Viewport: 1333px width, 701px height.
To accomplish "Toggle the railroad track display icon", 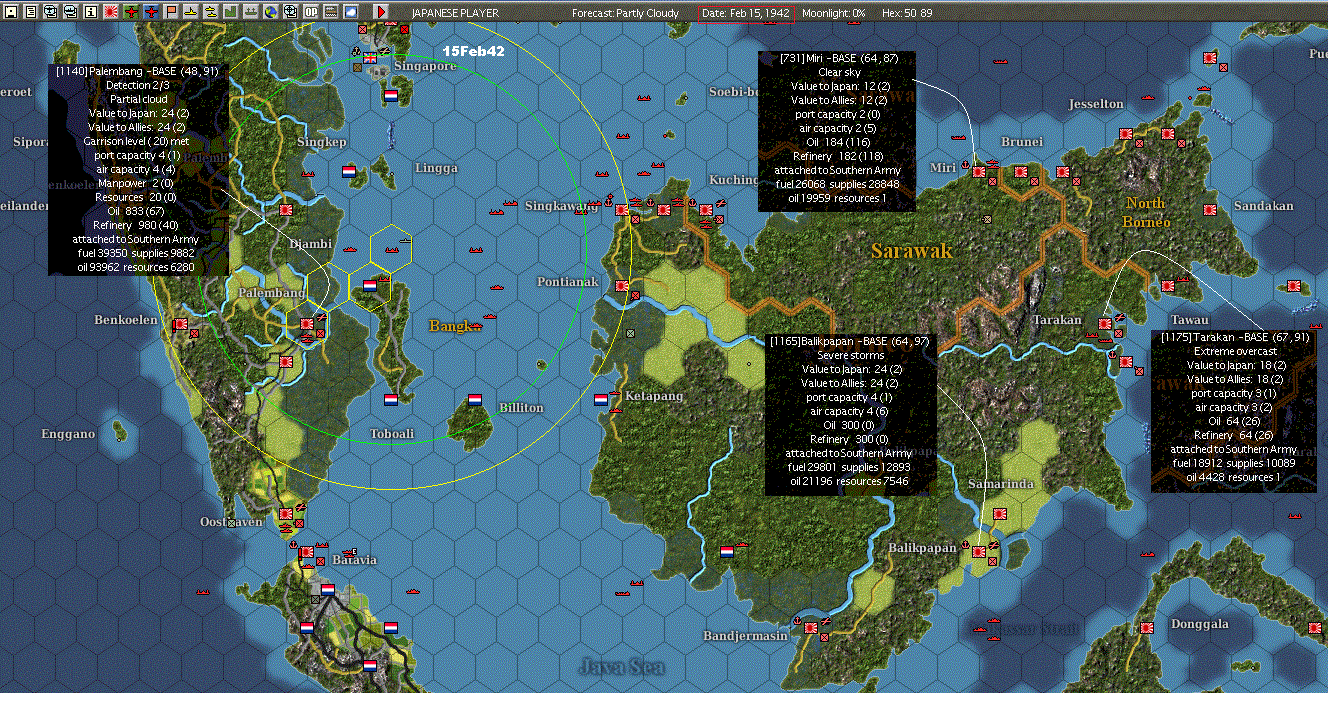I will (x=331, y=12).
